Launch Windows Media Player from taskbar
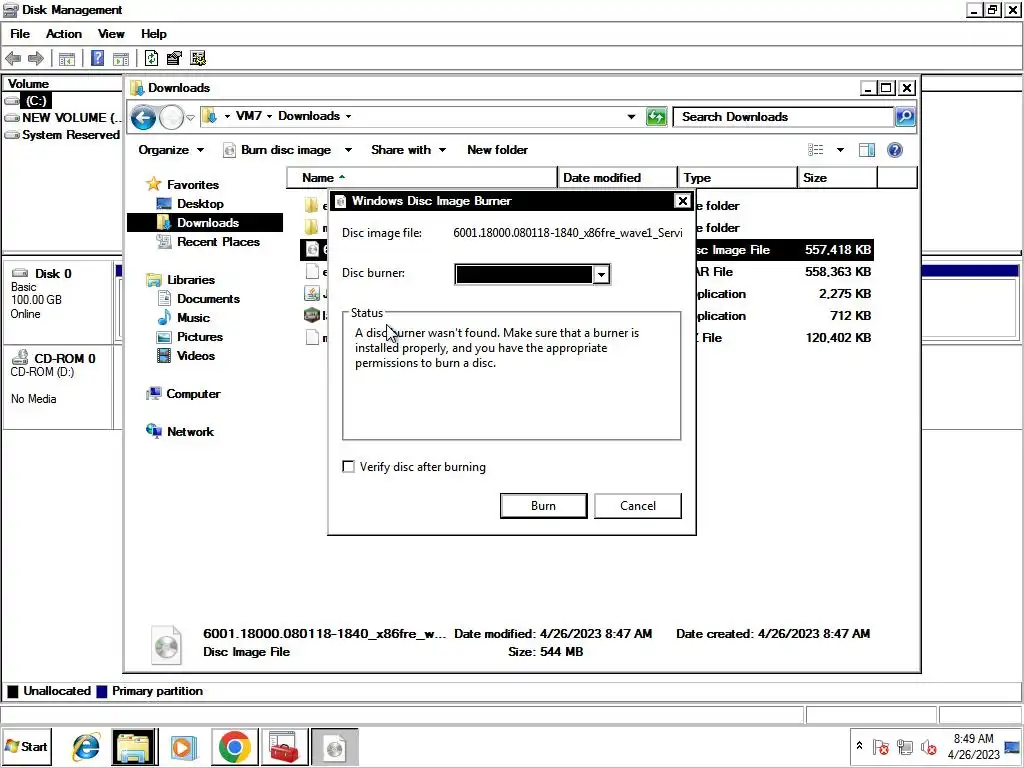Image resolution: width=1024 pixels, height=768 pixels. point(184,747)
